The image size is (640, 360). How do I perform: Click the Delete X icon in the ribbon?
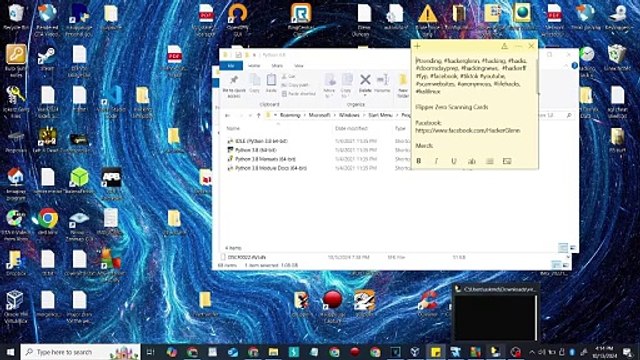(365, 80)
